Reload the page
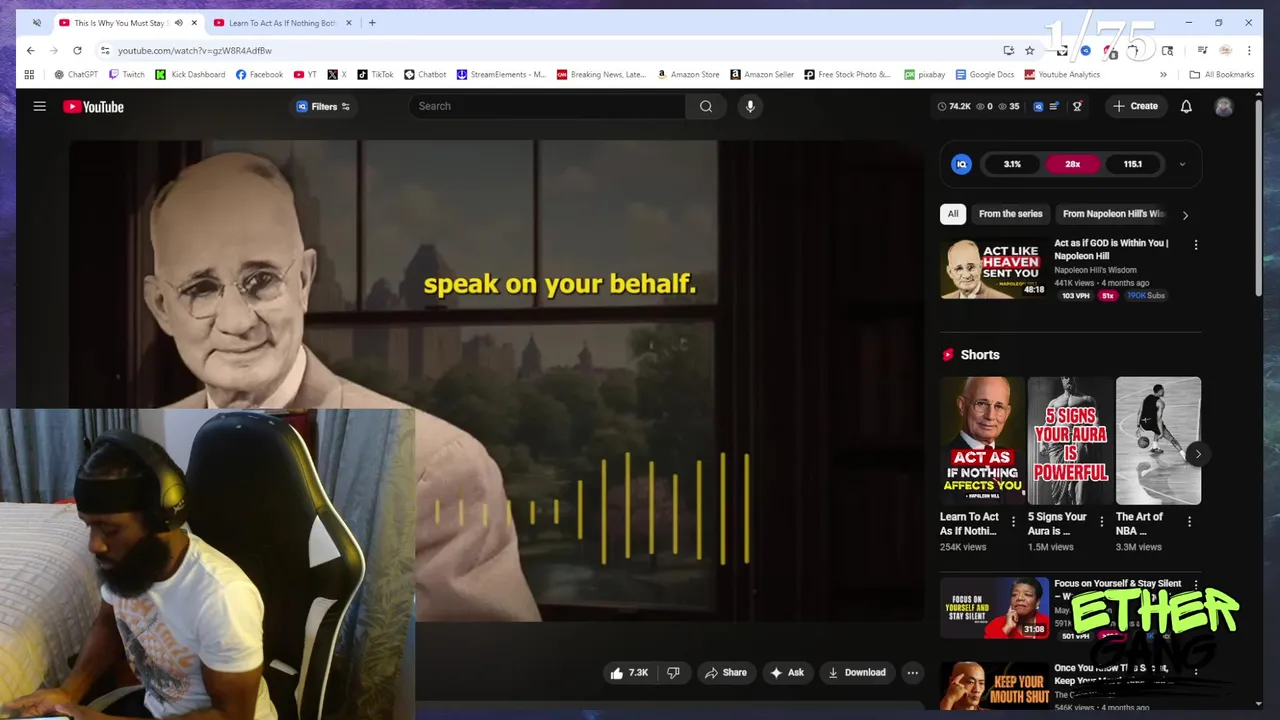This screenshot has height=720, width=1280. point(77,50)
